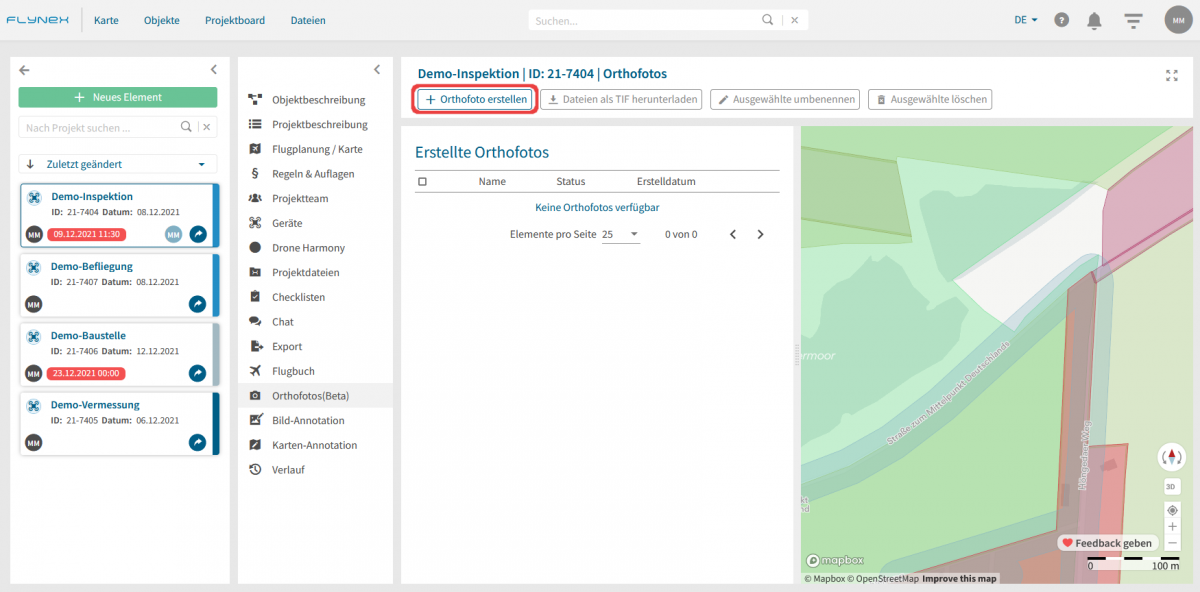
Task: Open the Zuletzt geändert sort dropdown
Action: [x=118, y=164]
